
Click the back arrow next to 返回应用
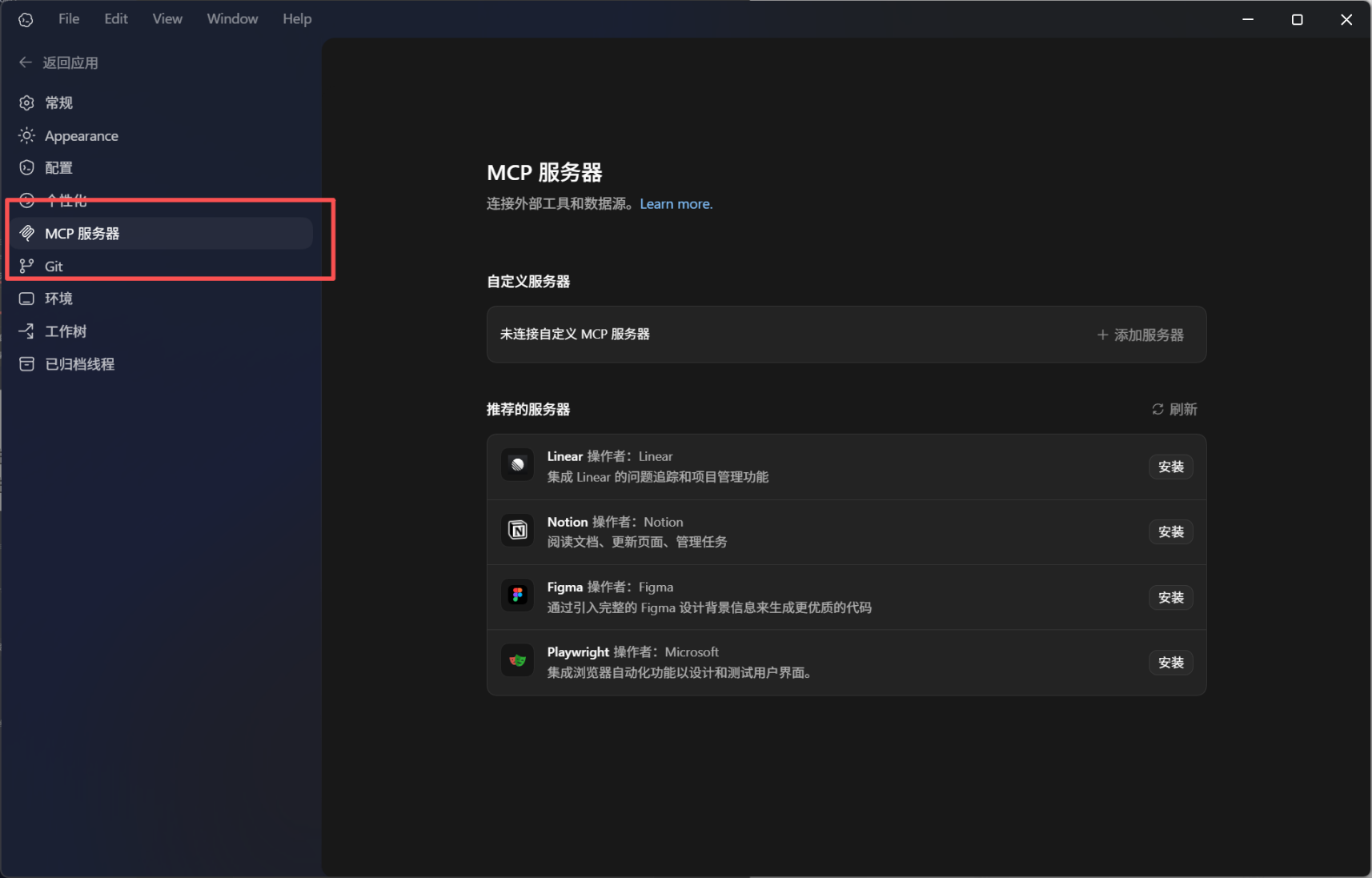pyautogui.click(x=25, y=62)
